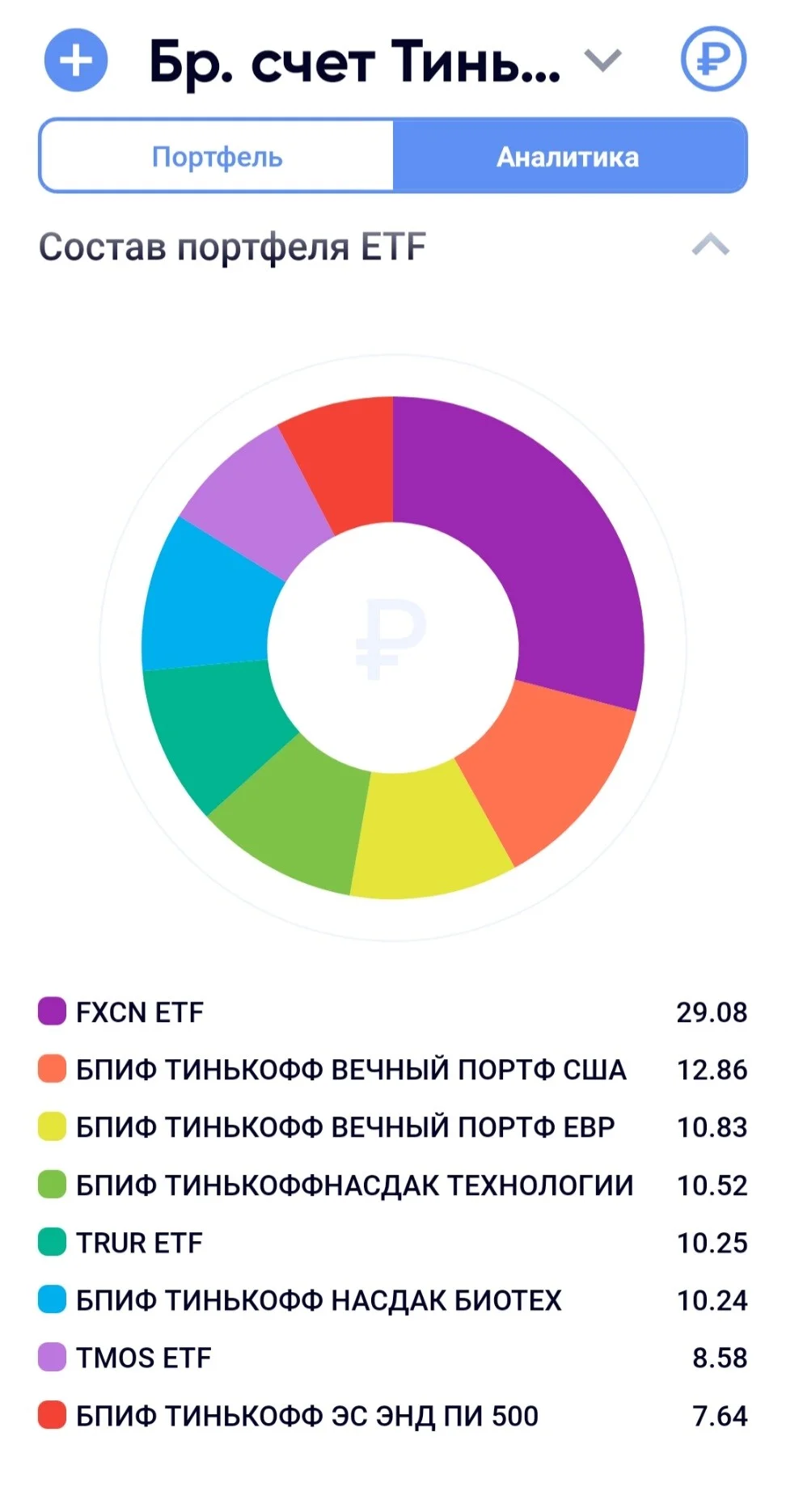Viewport: 786px width, 1512px height.
Task: Switch to the Портфель tab
Action: [x=217, y=156]
